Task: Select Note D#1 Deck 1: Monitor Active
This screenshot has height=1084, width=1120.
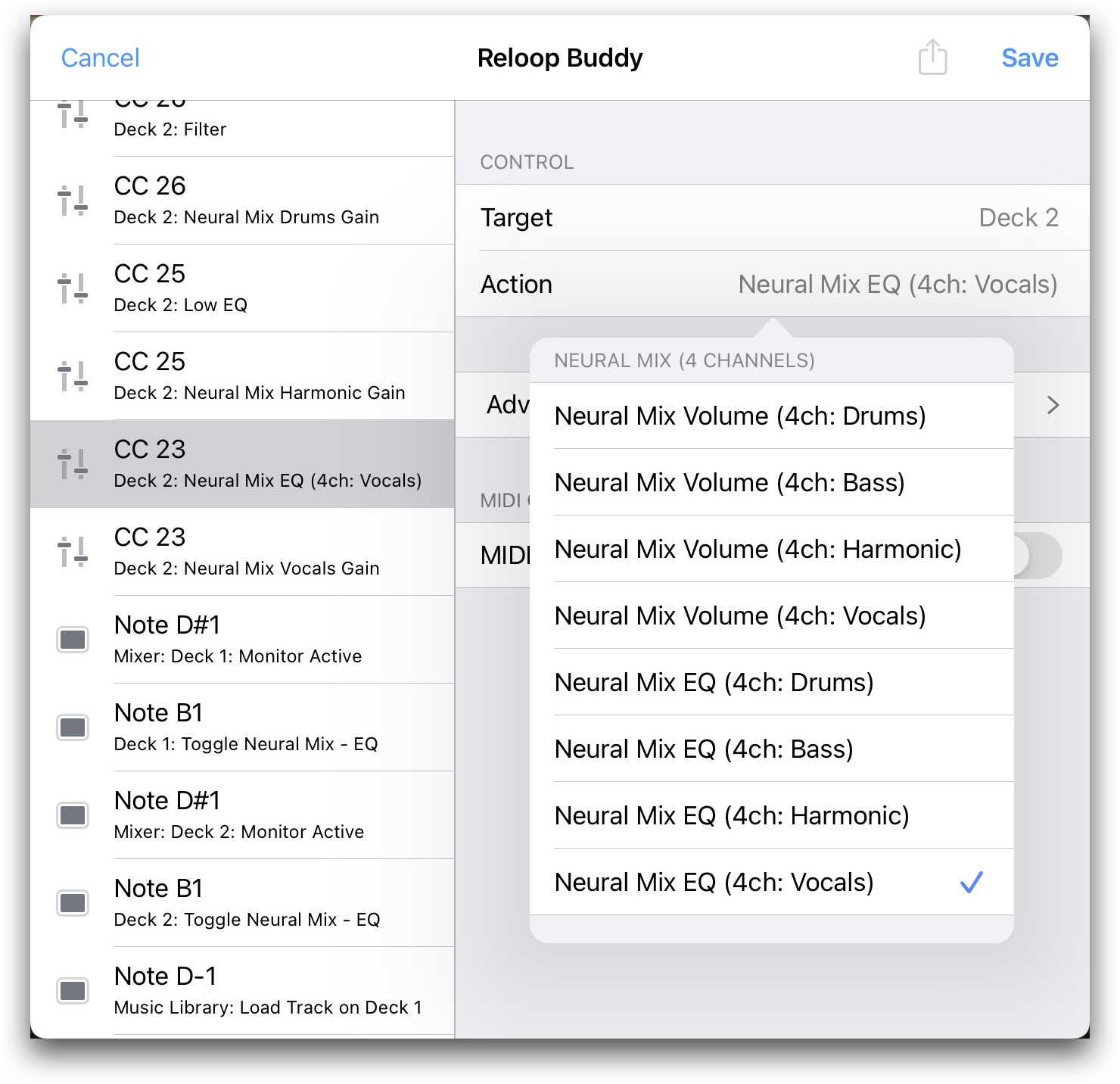Action: (x=242, y=640)
